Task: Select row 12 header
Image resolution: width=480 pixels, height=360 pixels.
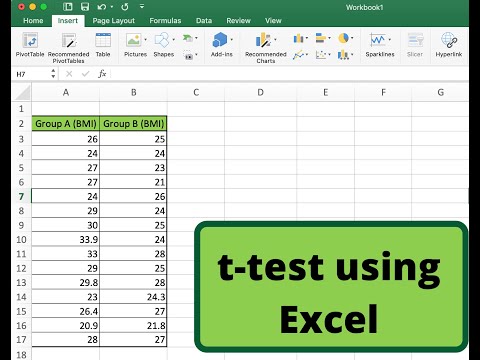Action: coord(21,268)
